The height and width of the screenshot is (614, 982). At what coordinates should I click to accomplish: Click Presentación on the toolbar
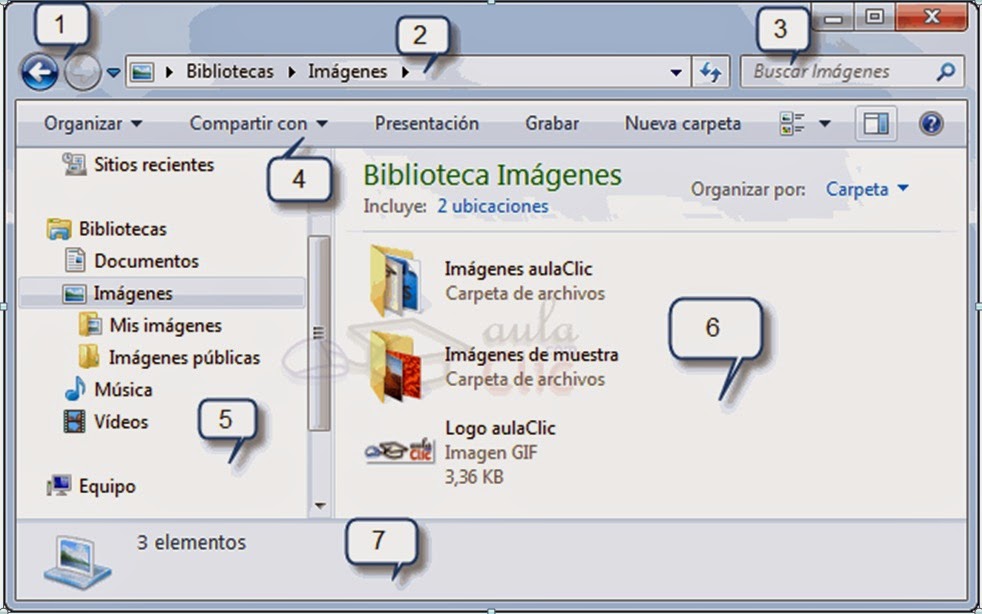426,123
